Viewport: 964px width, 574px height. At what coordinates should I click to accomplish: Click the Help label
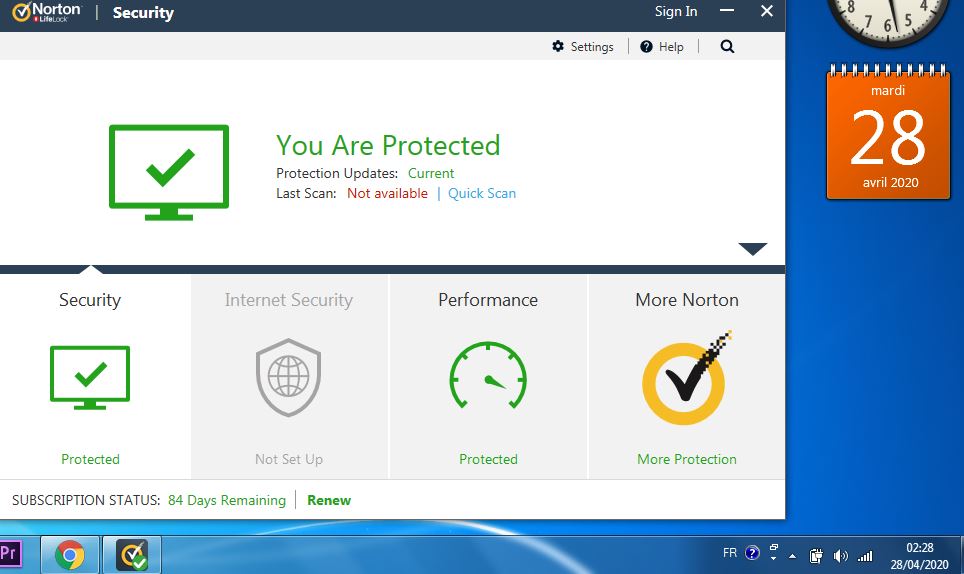point(671,47)
